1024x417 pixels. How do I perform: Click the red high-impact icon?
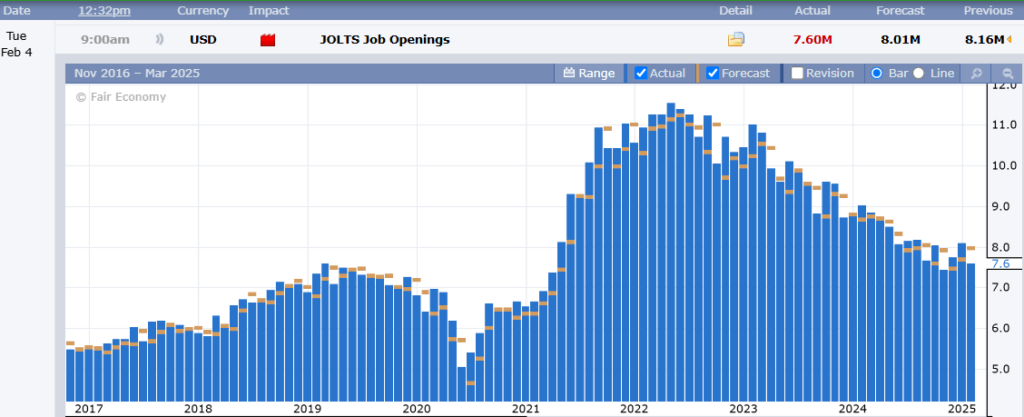(268, 40)
